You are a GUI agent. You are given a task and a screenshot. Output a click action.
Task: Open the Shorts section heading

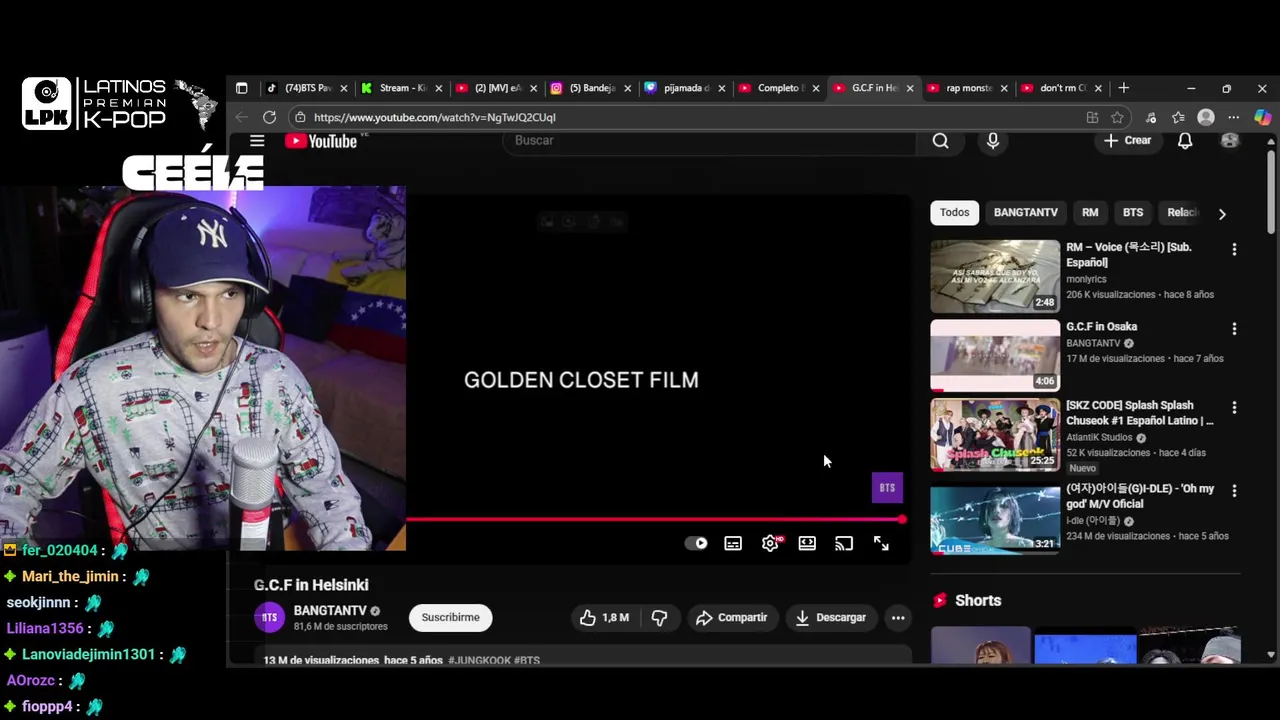[x=978, y=601]
